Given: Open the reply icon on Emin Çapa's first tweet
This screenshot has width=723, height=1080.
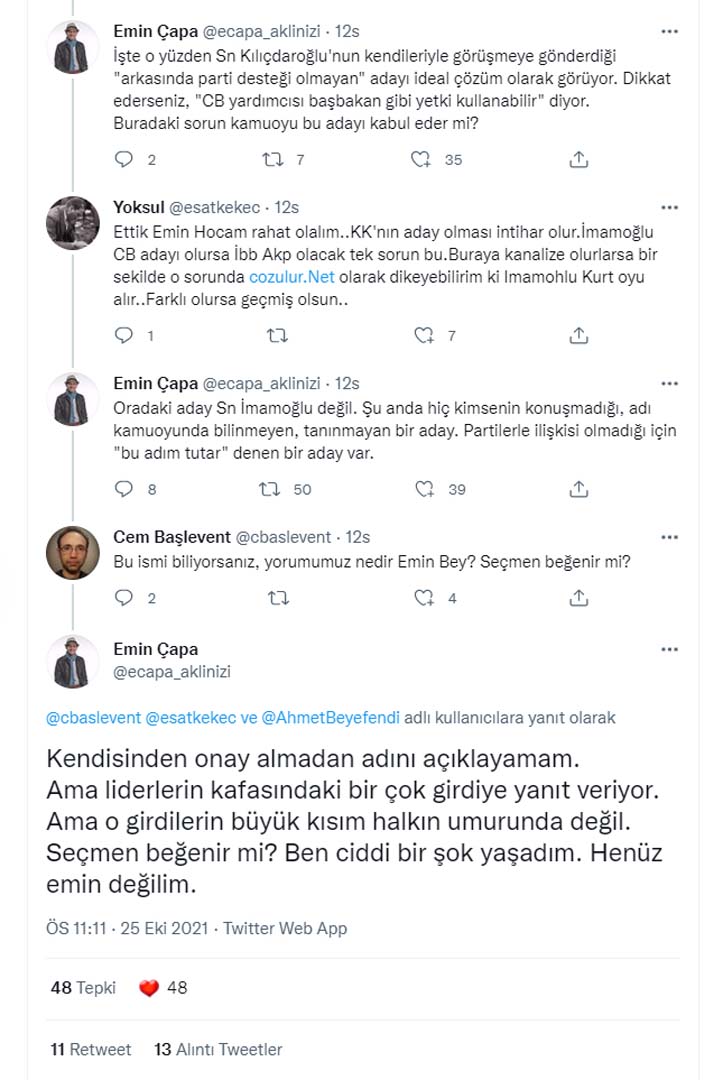Looking at the screenshot, I should 124,159.
